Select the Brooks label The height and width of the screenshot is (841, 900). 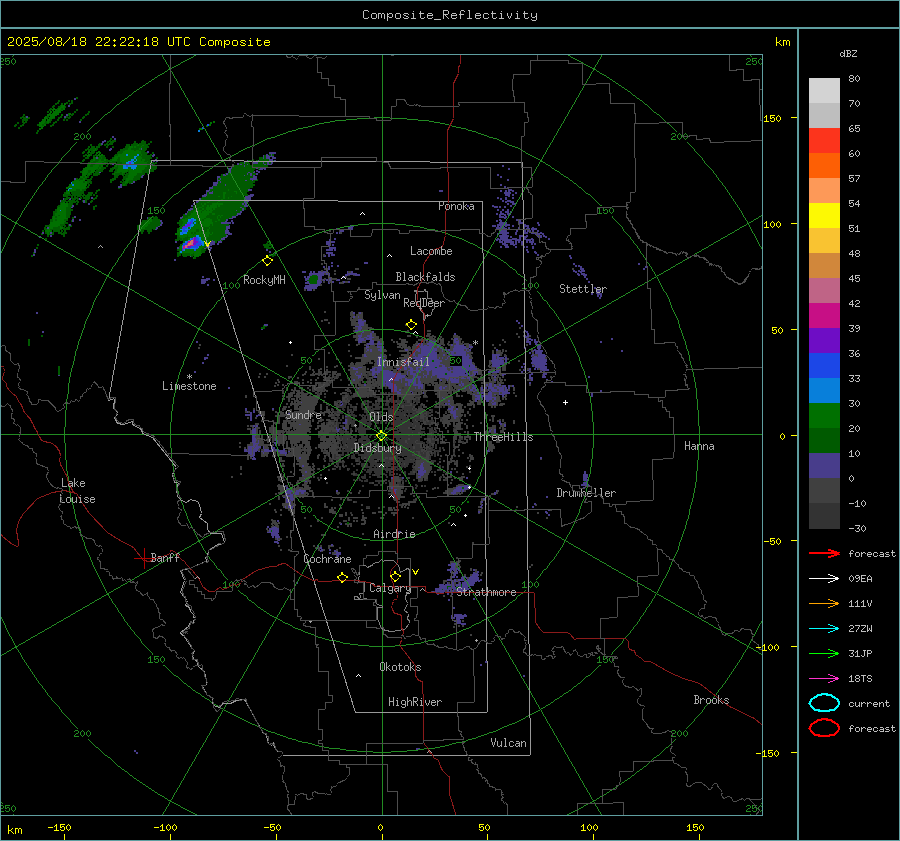711,700
